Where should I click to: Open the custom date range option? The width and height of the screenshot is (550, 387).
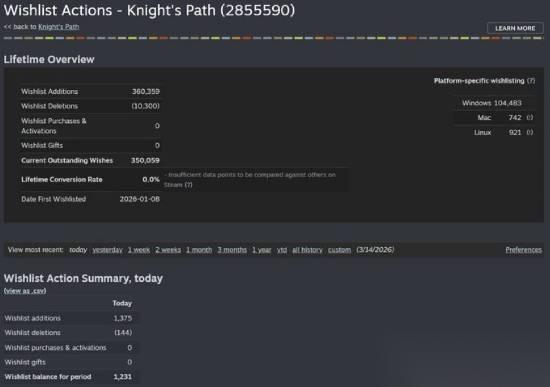340,250
